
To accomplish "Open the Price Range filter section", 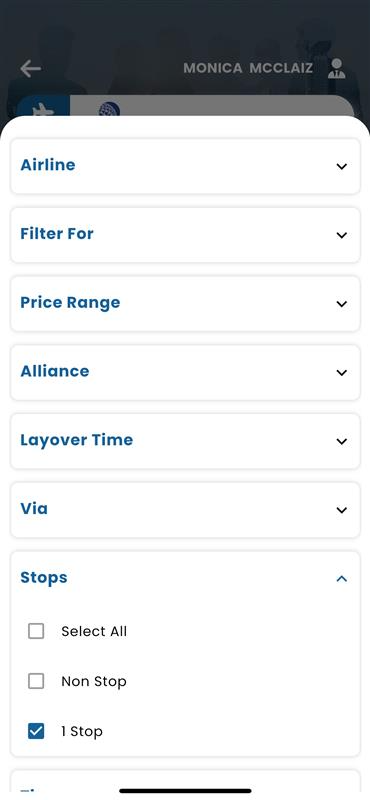I will click(x=185, y=304).
